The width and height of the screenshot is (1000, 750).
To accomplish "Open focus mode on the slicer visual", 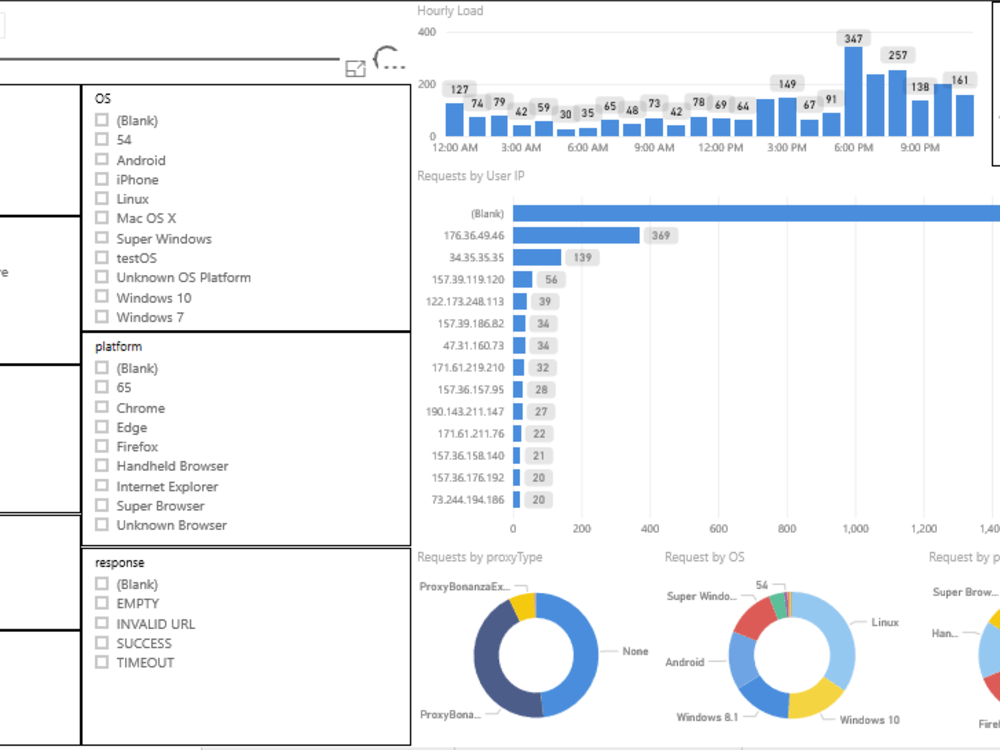I will 355,68.
